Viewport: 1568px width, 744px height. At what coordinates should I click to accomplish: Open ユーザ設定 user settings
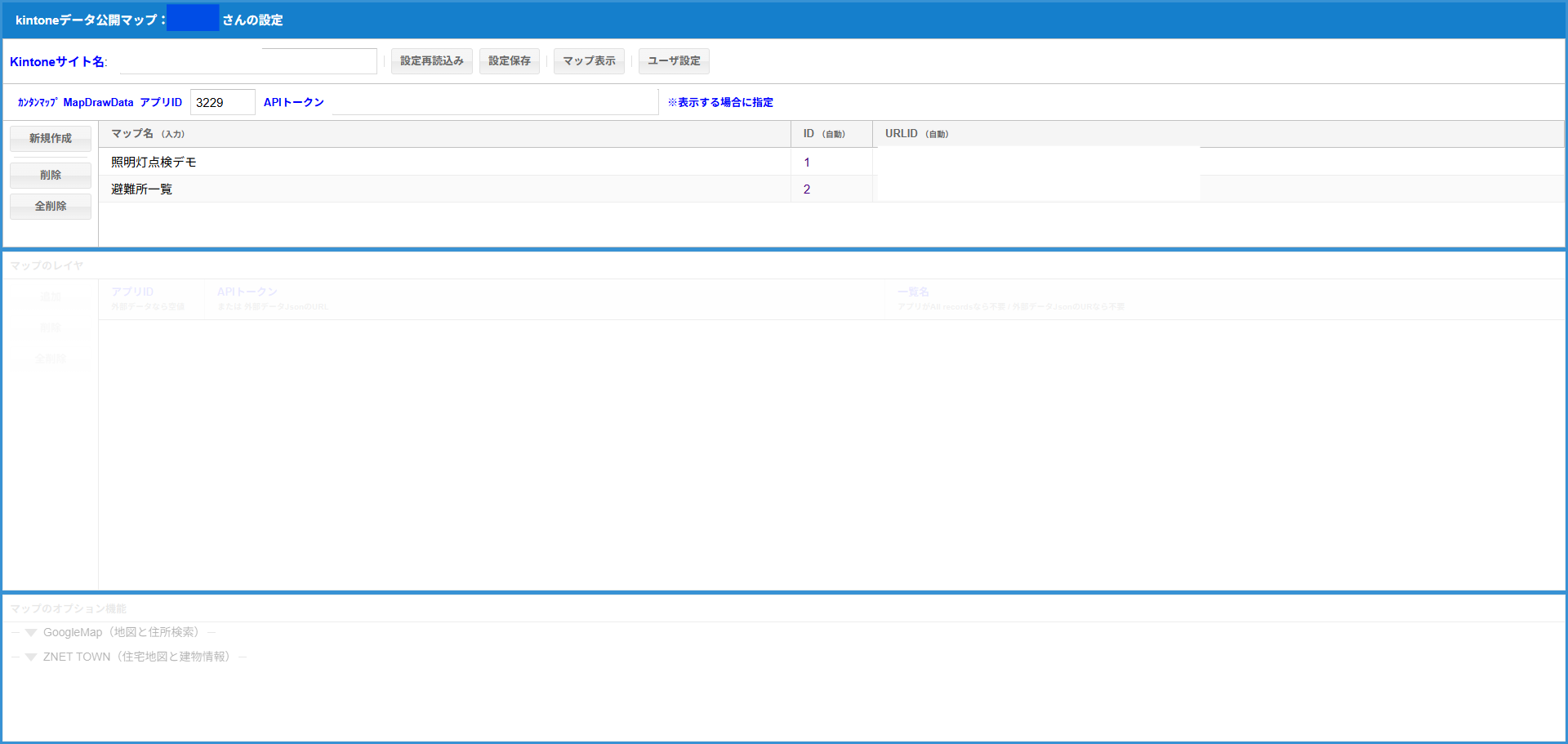coord(673,61)
